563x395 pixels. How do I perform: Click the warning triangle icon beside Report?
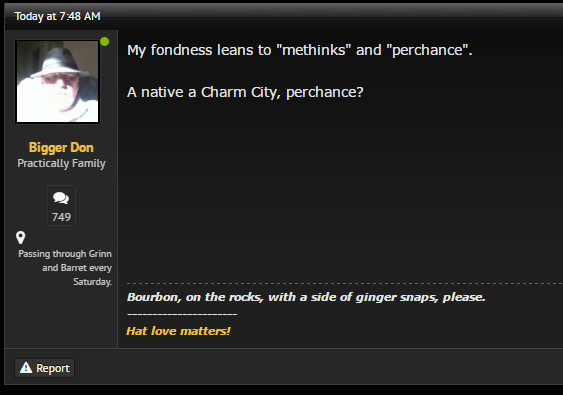click(26, 368)
